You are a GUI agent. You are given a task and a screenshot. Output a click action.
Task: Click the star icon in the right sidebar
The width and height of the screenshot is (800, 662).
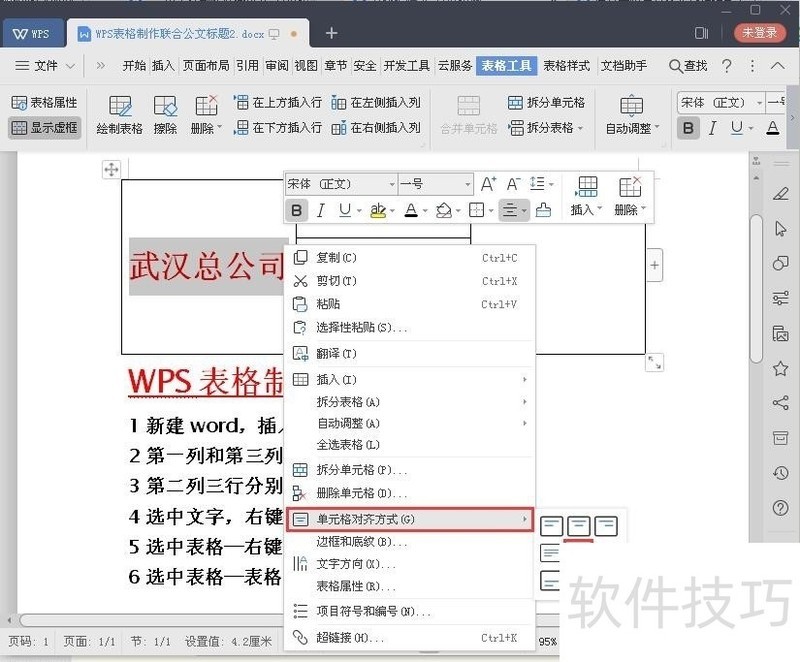click(780, 368)
